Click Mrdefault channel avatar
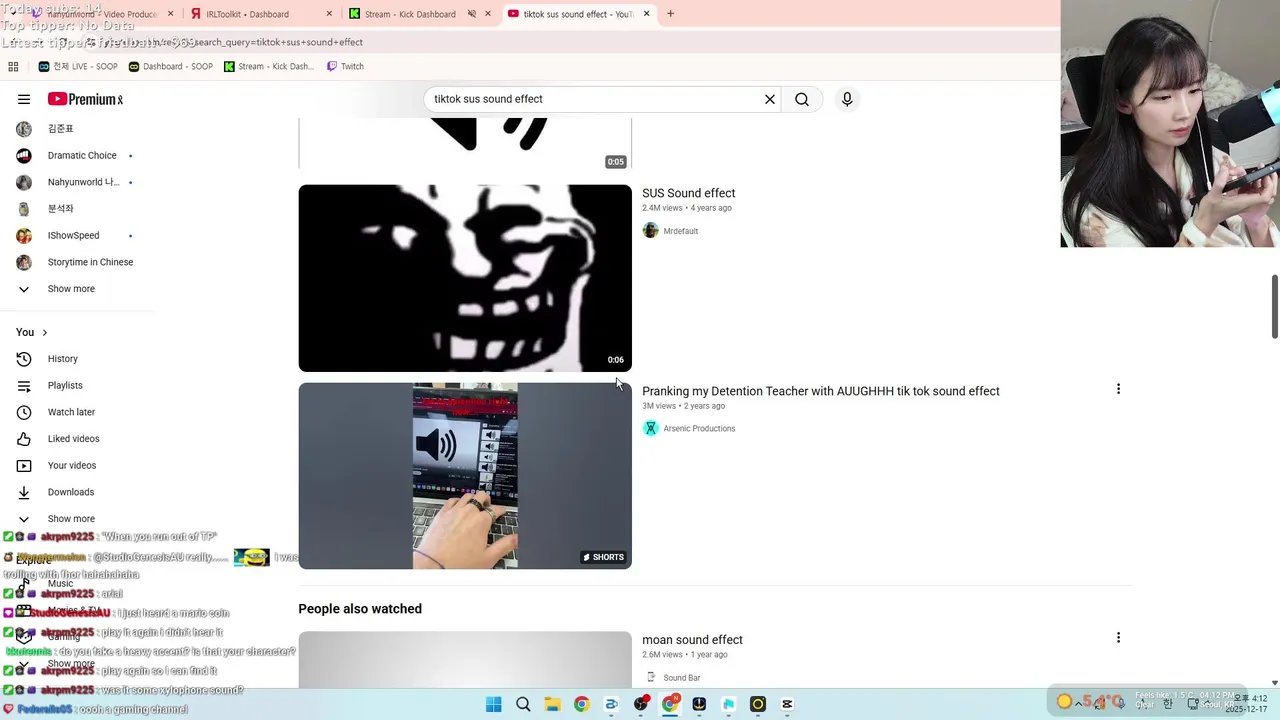The height and width of the screenshot is (720, 1280). coord(651,231)
